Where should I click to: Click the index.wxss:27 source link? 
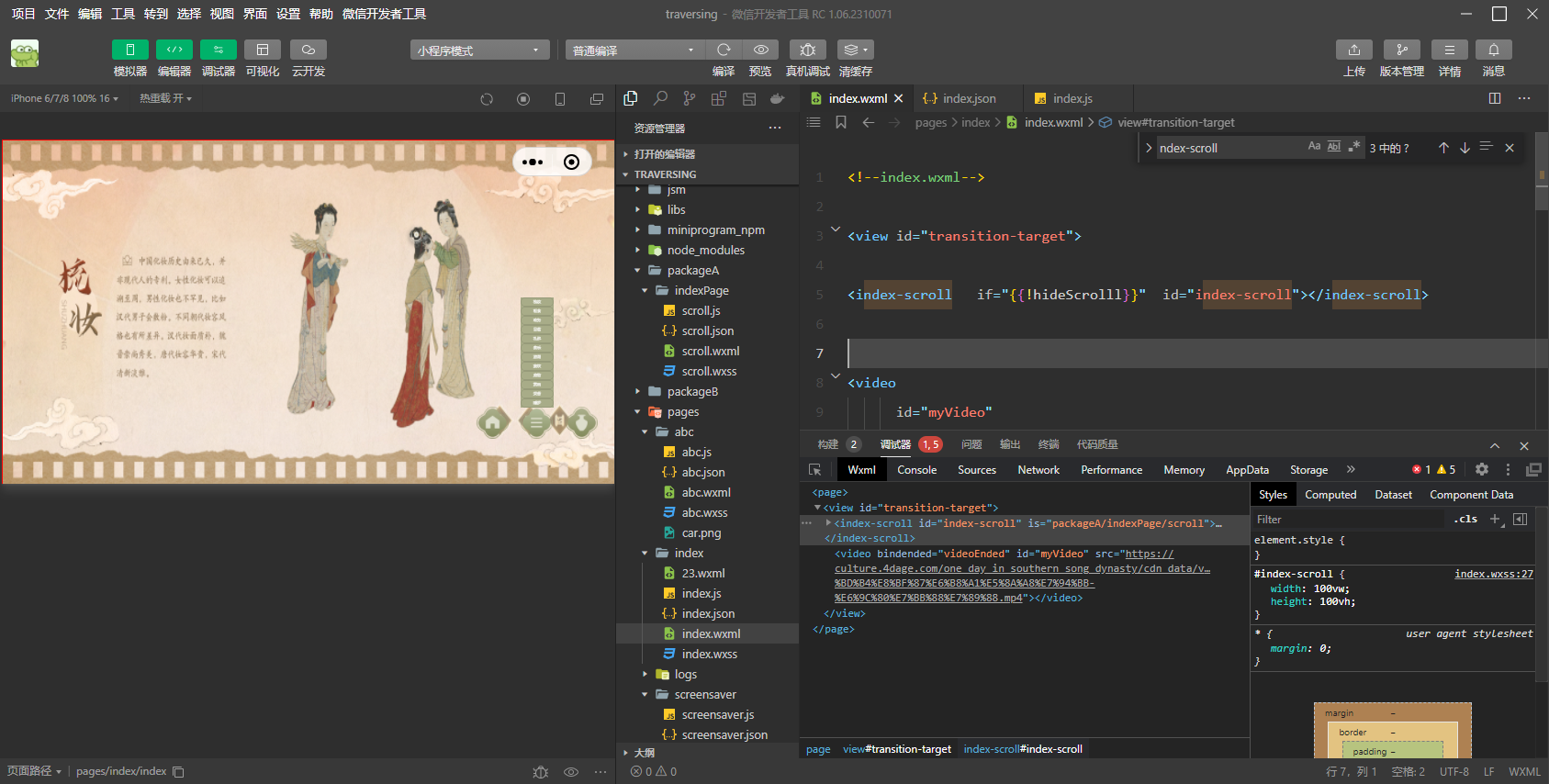(x=1493, y=574)
